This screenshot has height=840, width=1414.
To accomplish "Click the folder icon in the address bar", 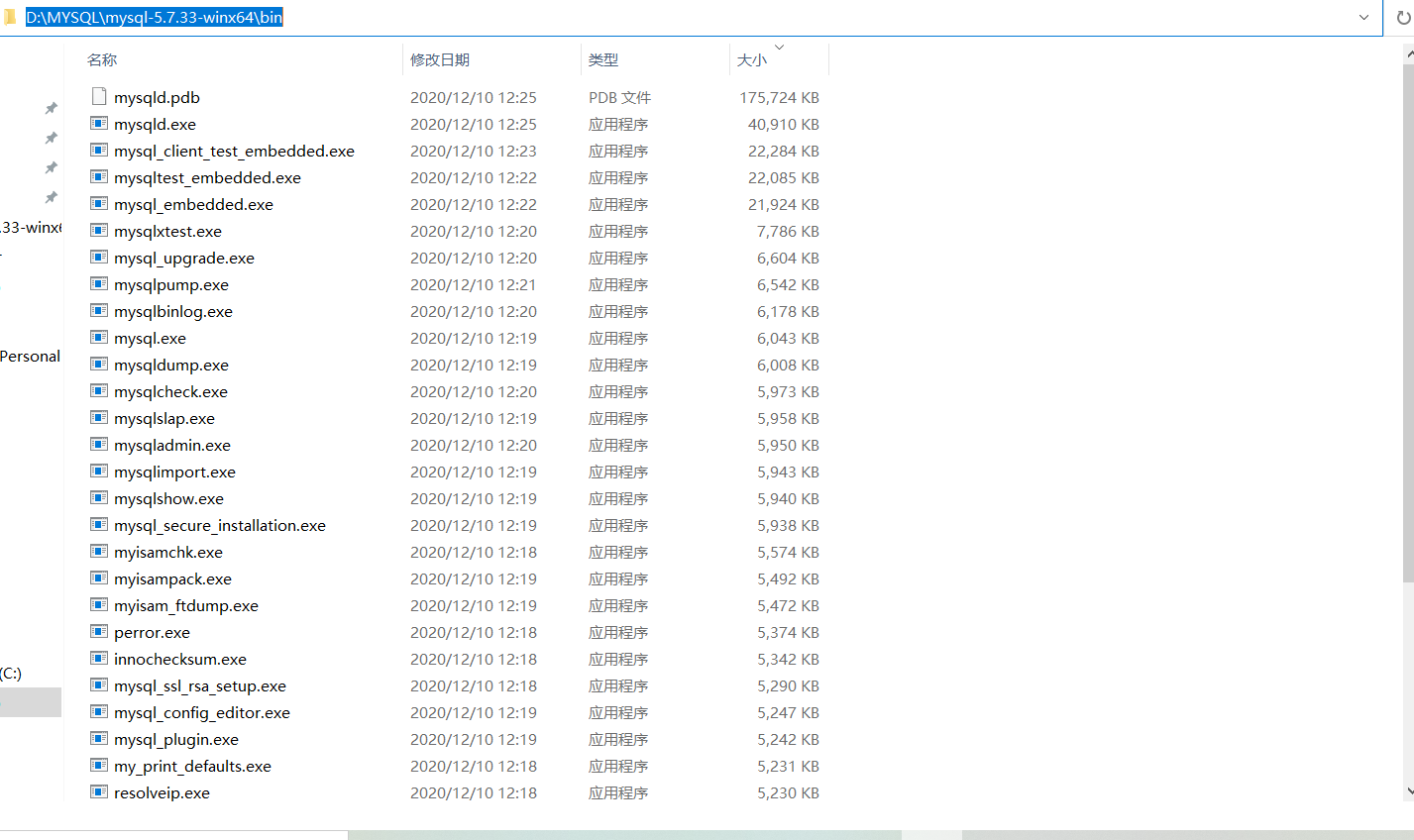I will [x=10, y=17].
